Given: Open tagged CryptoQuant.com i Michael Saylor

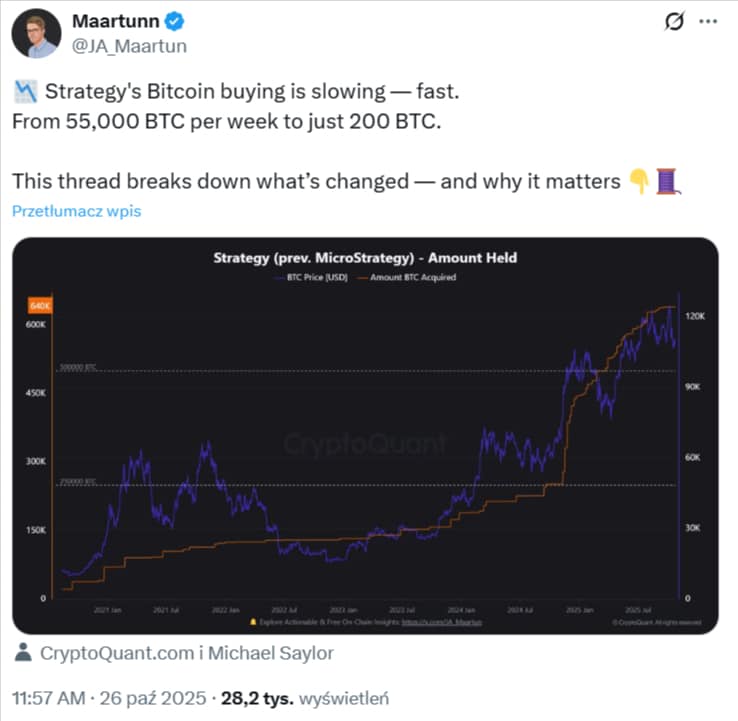Looking at the screenshot, I should [x=186, y=653].
